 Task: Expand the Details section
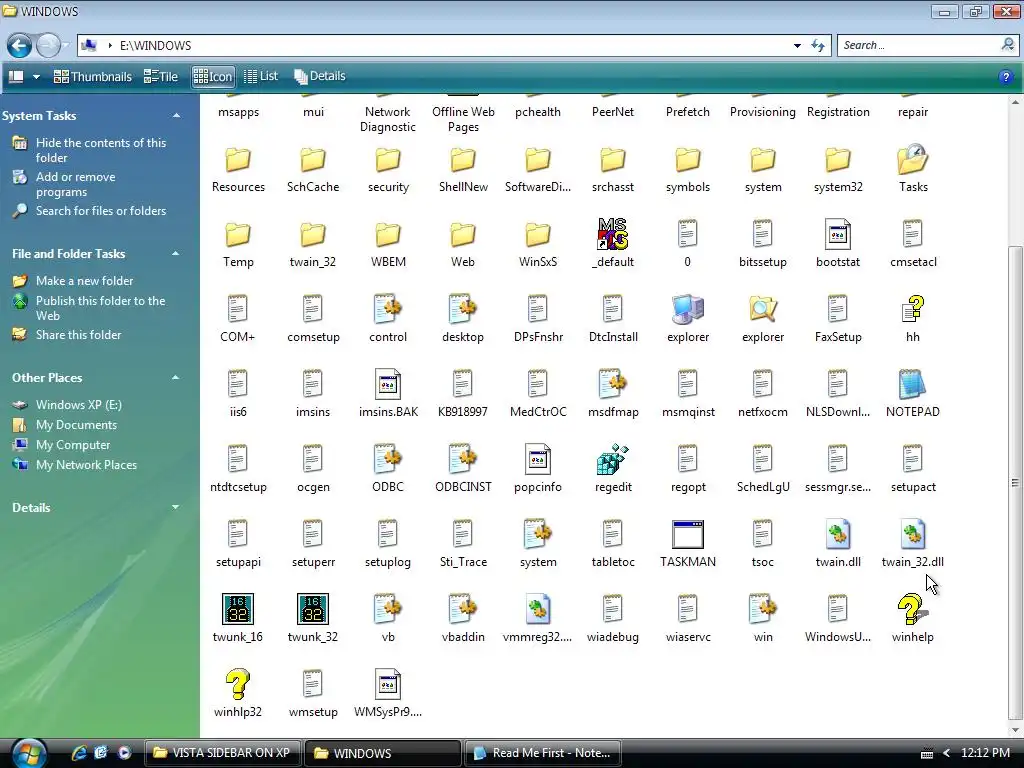point(176,507)
